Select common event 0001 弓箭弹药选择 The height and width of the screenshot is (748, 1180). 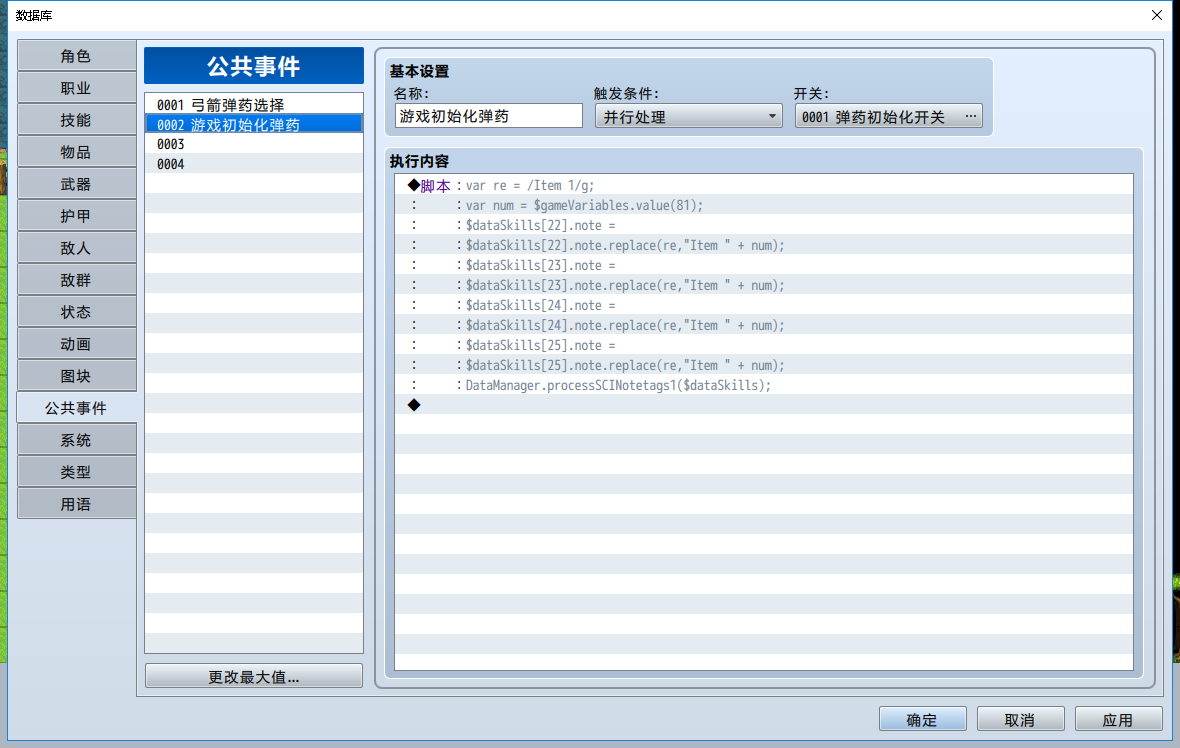254,105
